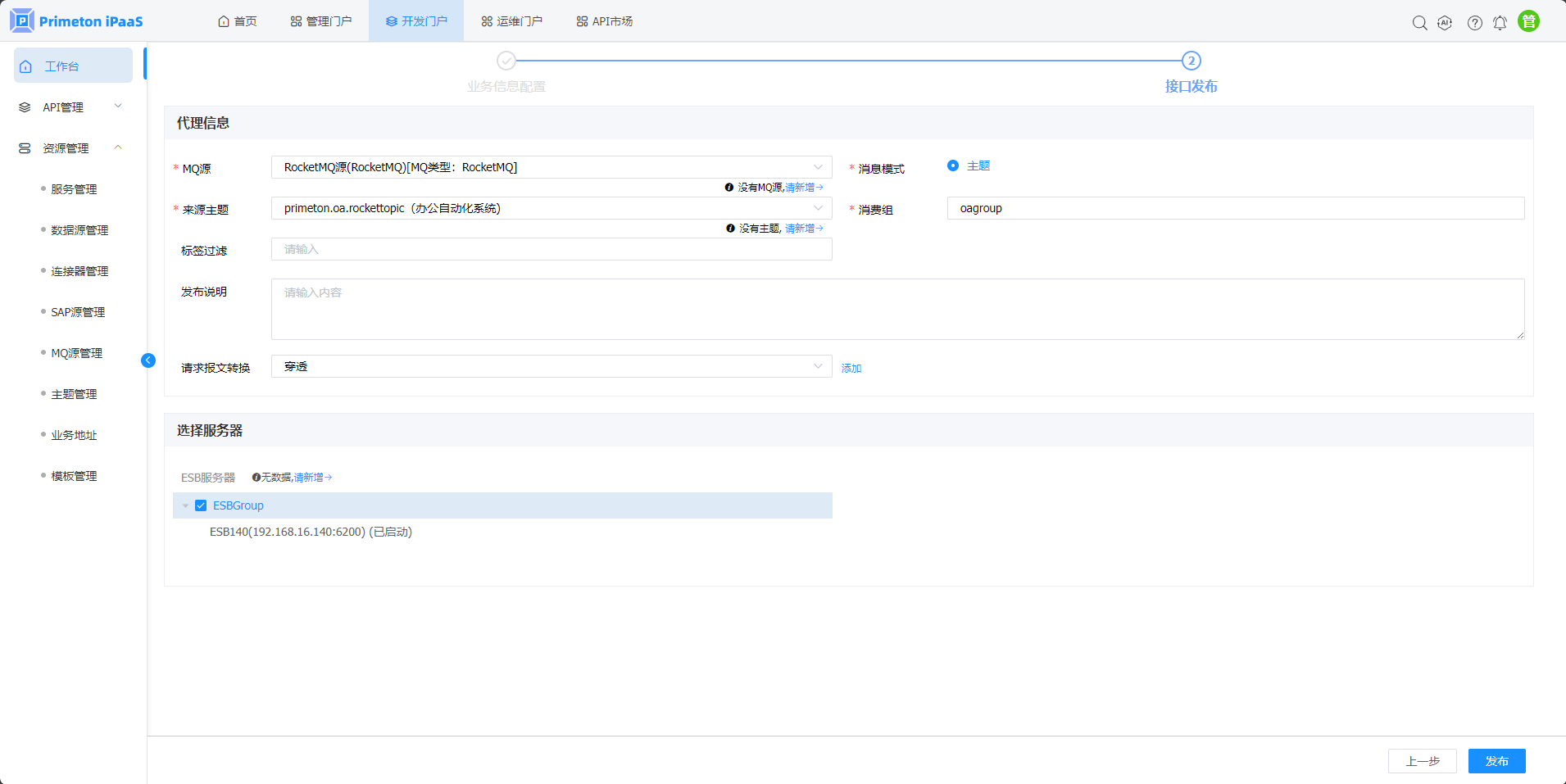
Task: Open the MQ源 dropdown
Action: pyautogui.click(x=551, y=167)
